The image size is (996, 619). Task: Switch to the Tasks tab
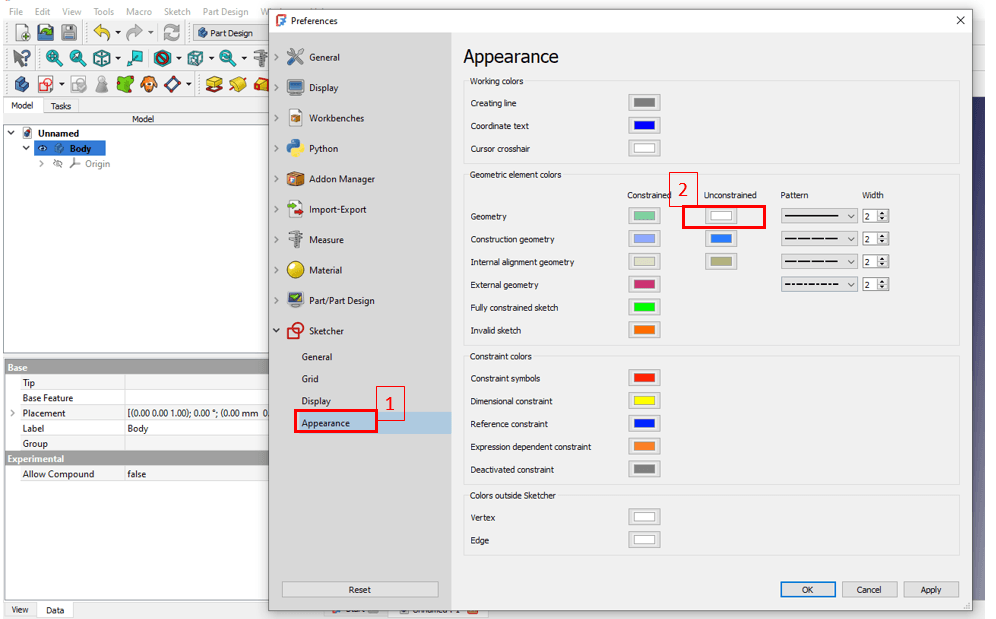[60, 105]
